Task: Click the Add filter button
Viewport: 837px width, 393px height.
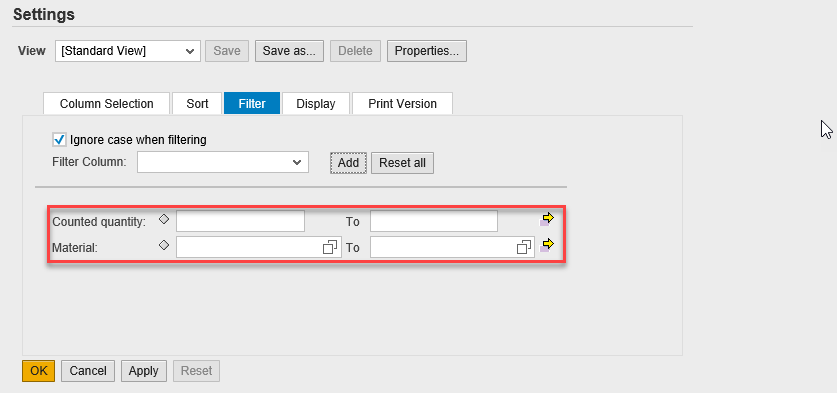Action: (349, 163)
